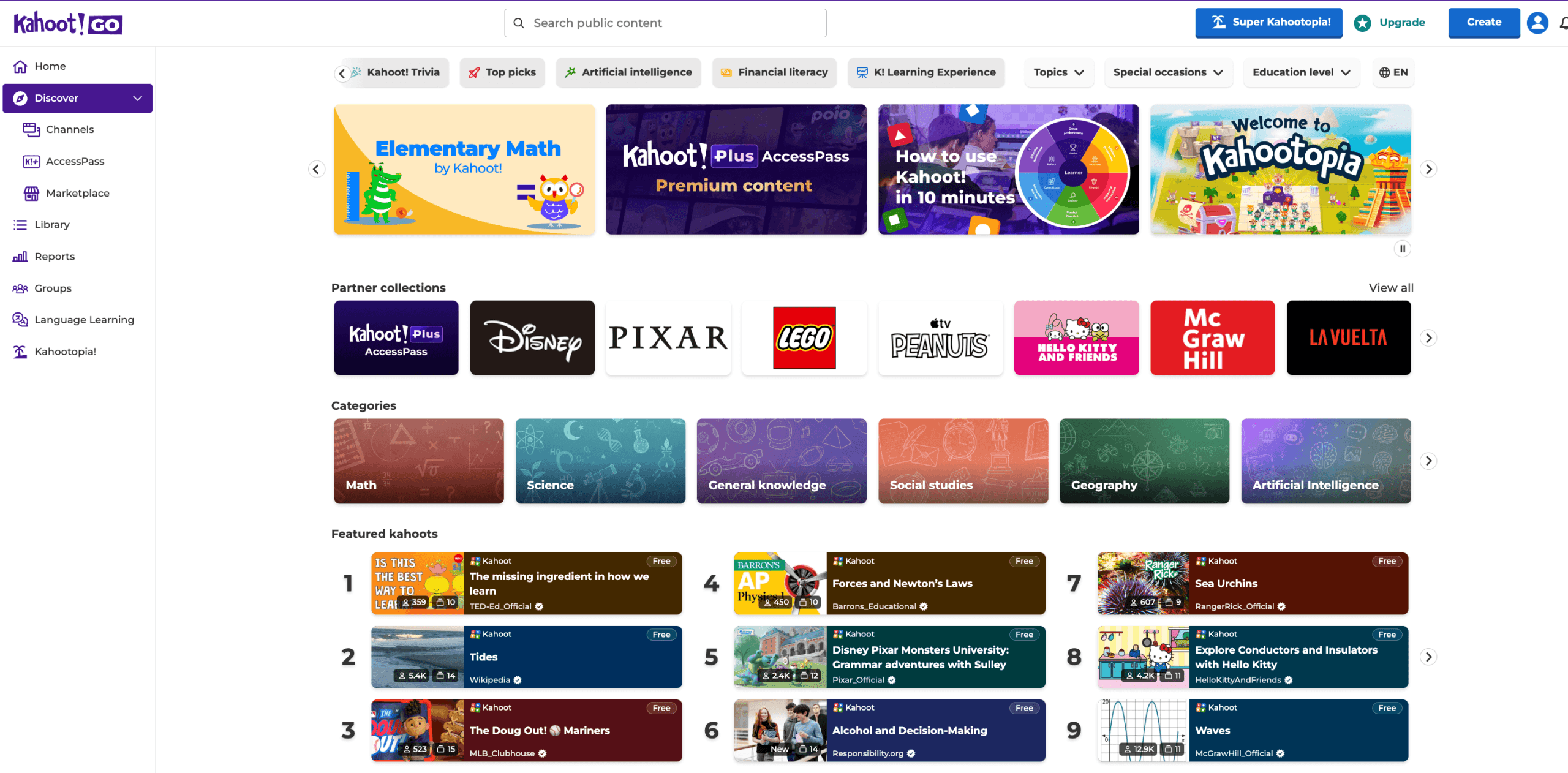1568x773 pixels.
Task: Open the Education level dropdown
Action: pyautogui.click(x=1302, y=72)
